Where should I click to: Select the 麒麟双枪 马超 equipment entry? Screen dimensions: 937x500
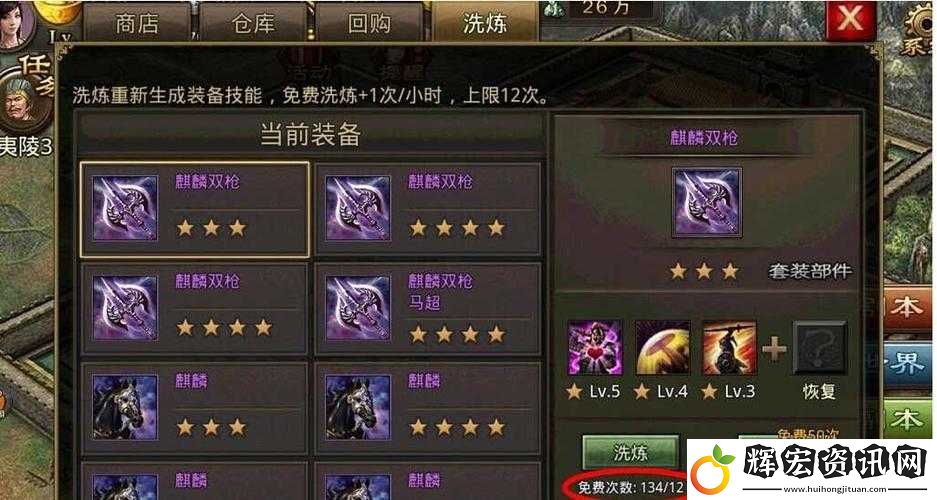(x=428, y=309)
